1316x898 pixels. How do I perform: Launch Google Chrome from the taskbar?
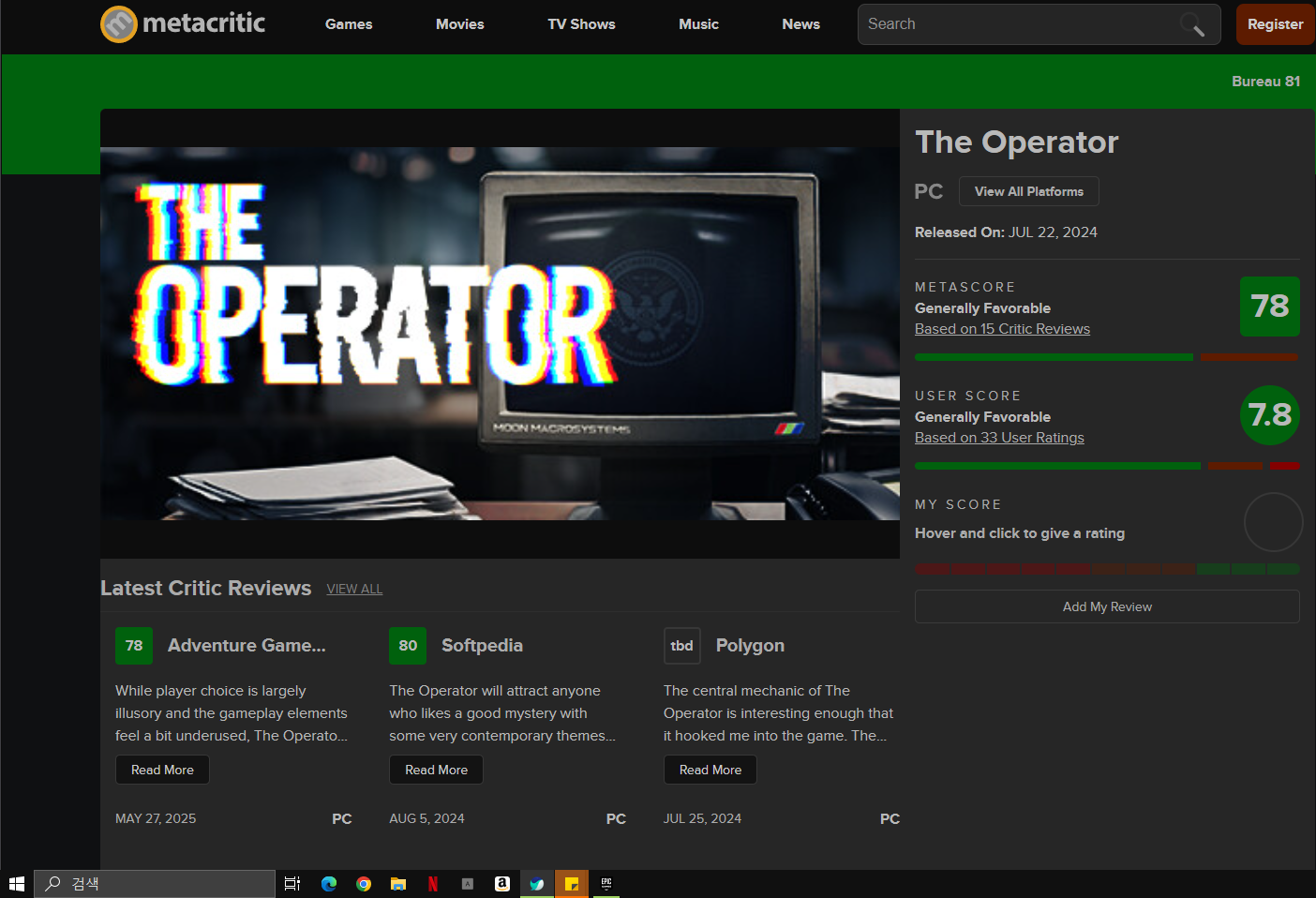point(364,884)
